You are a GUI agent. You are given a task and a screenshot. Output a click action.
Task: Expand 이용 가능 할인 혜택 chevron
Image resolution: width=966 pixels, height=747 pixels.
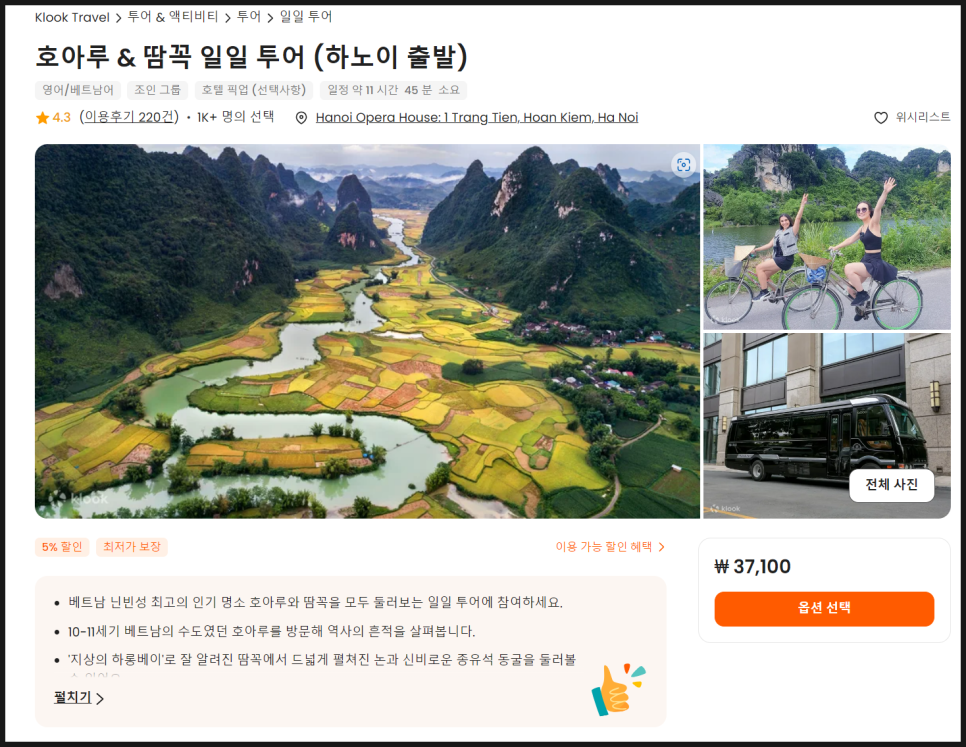tap(662, 547)
